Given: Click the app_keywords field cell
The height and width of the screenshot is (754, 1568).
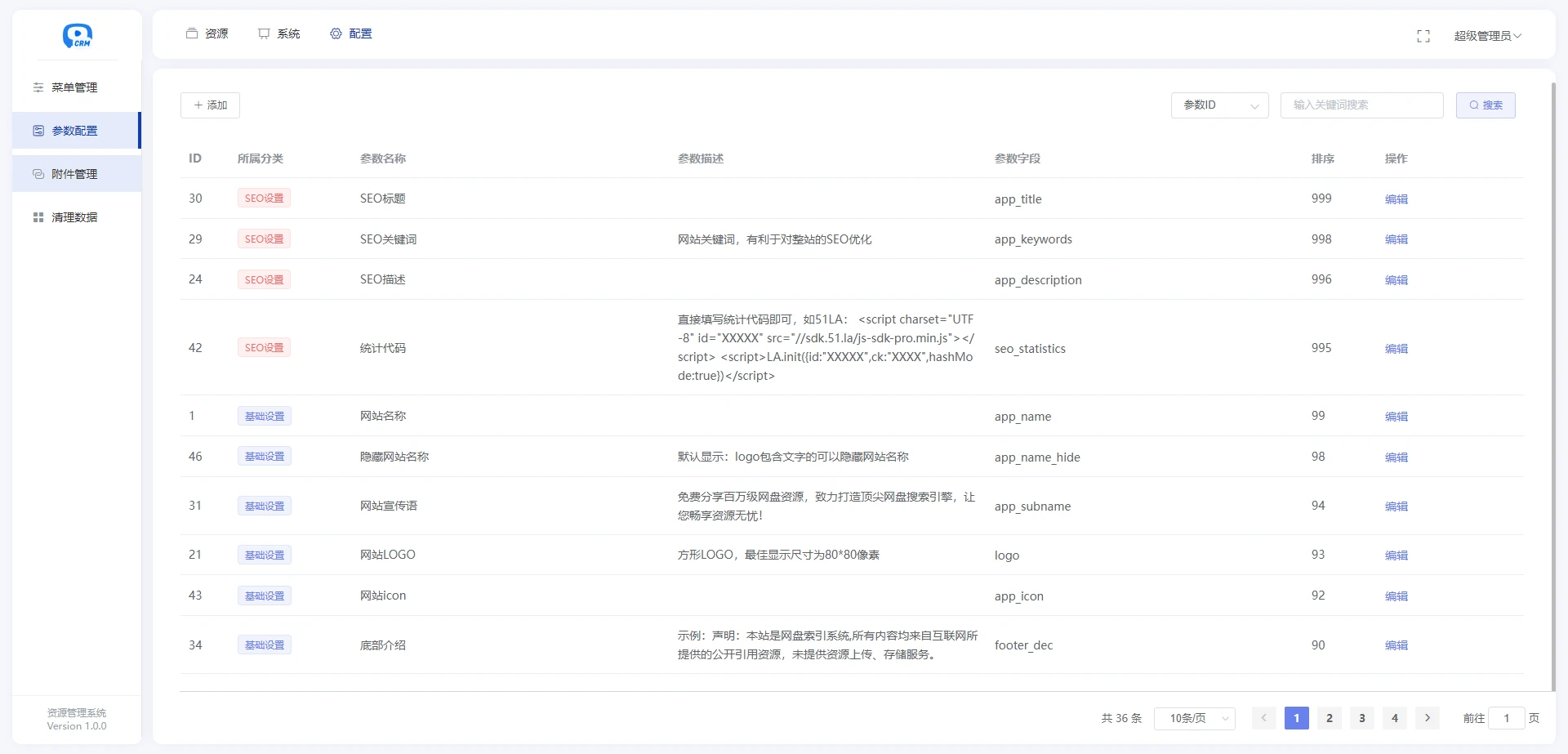Looking at the screenshot, I should point(1033,239).
